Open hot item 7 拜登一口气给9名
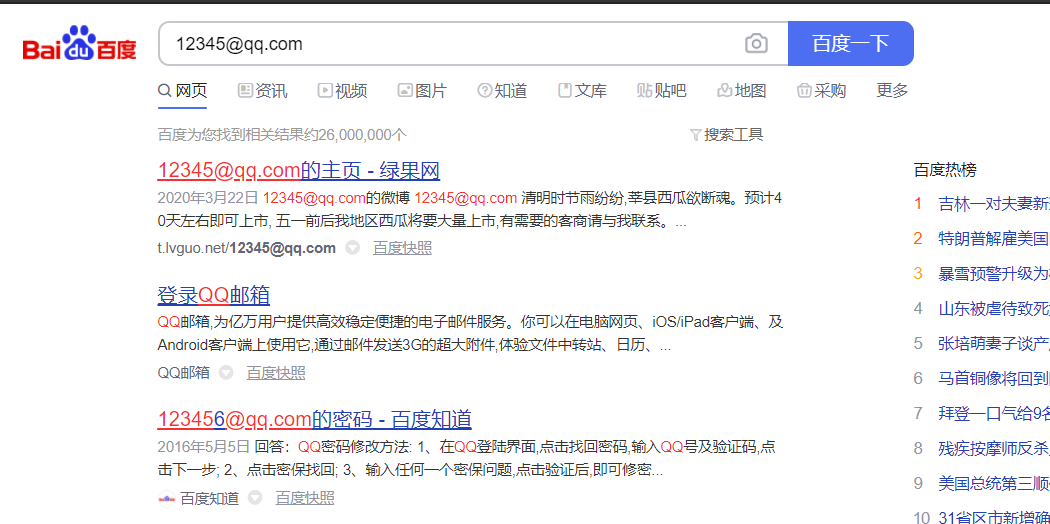Screen dimensions: 1050x524 [993, 413]
